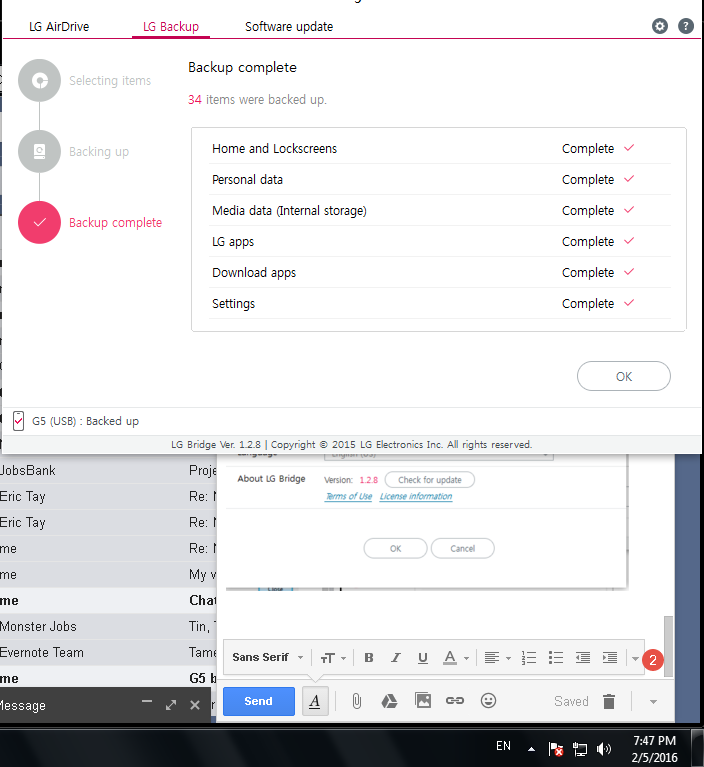Screen dimensions: 704x767
Task: Open Sans Serif font dropdown
Action: coord(268,657)
